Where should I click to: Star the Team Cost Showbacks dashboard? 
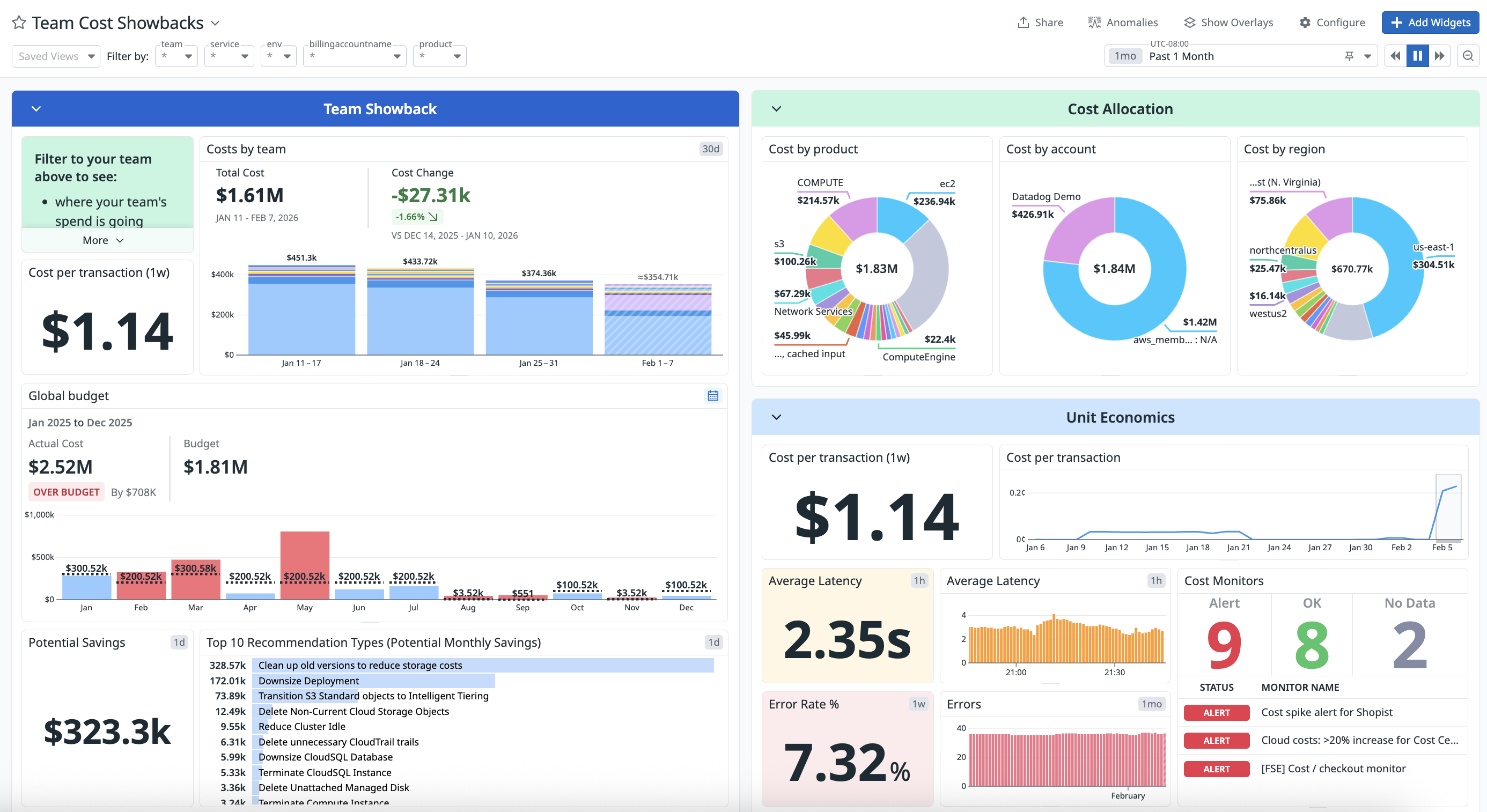pos(19,23)
